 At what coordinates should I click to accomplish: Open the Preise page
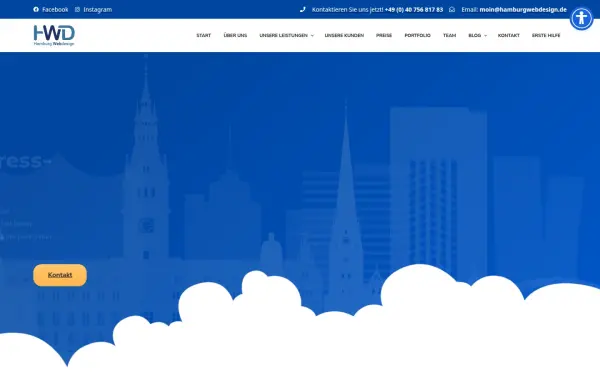coord(384,35)
